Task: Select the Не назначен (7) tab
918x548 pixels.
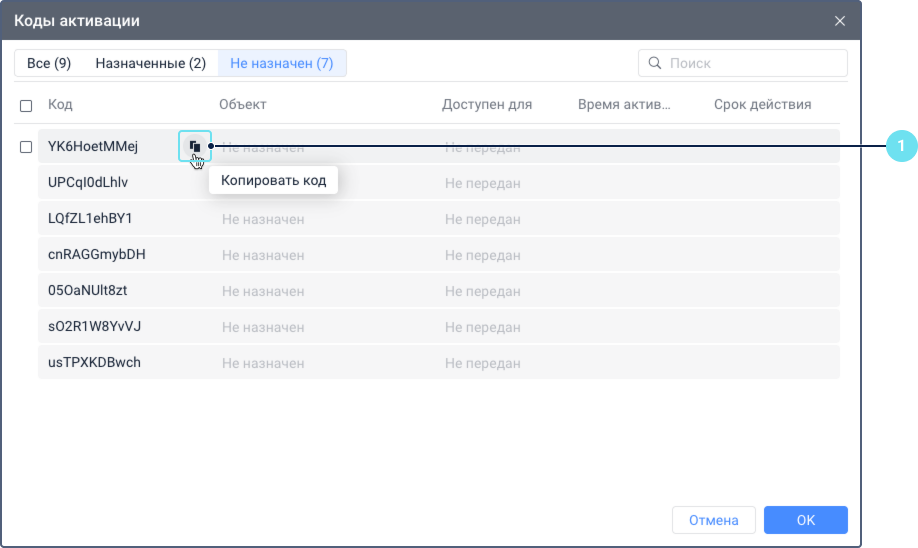Action: [282, 63]
